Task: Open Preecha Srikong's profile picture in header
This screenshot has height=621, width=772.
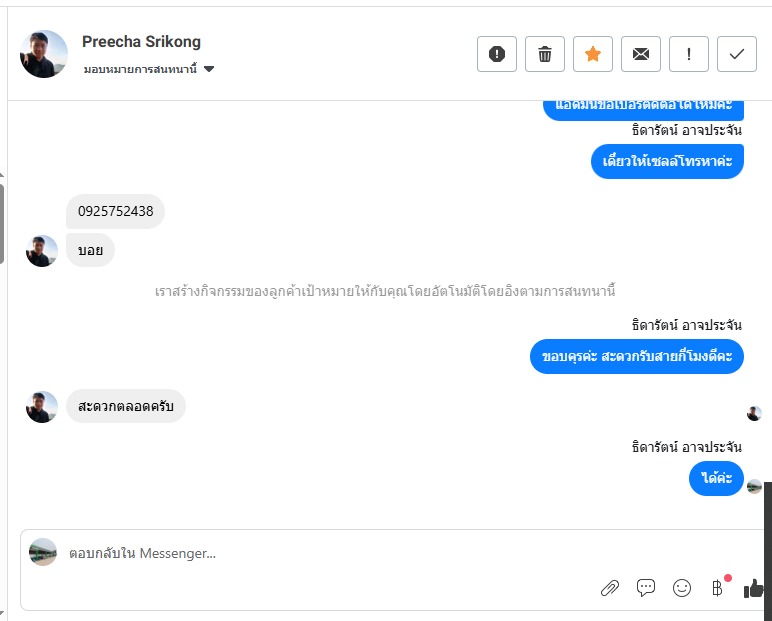Action: tap(44, 54)
